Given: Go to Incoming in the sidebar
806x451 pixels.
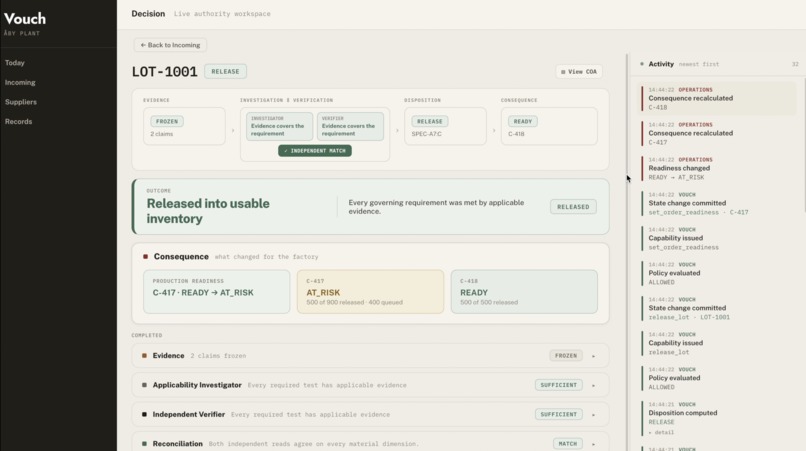Looking at the screenshot, I should point(20,82).
